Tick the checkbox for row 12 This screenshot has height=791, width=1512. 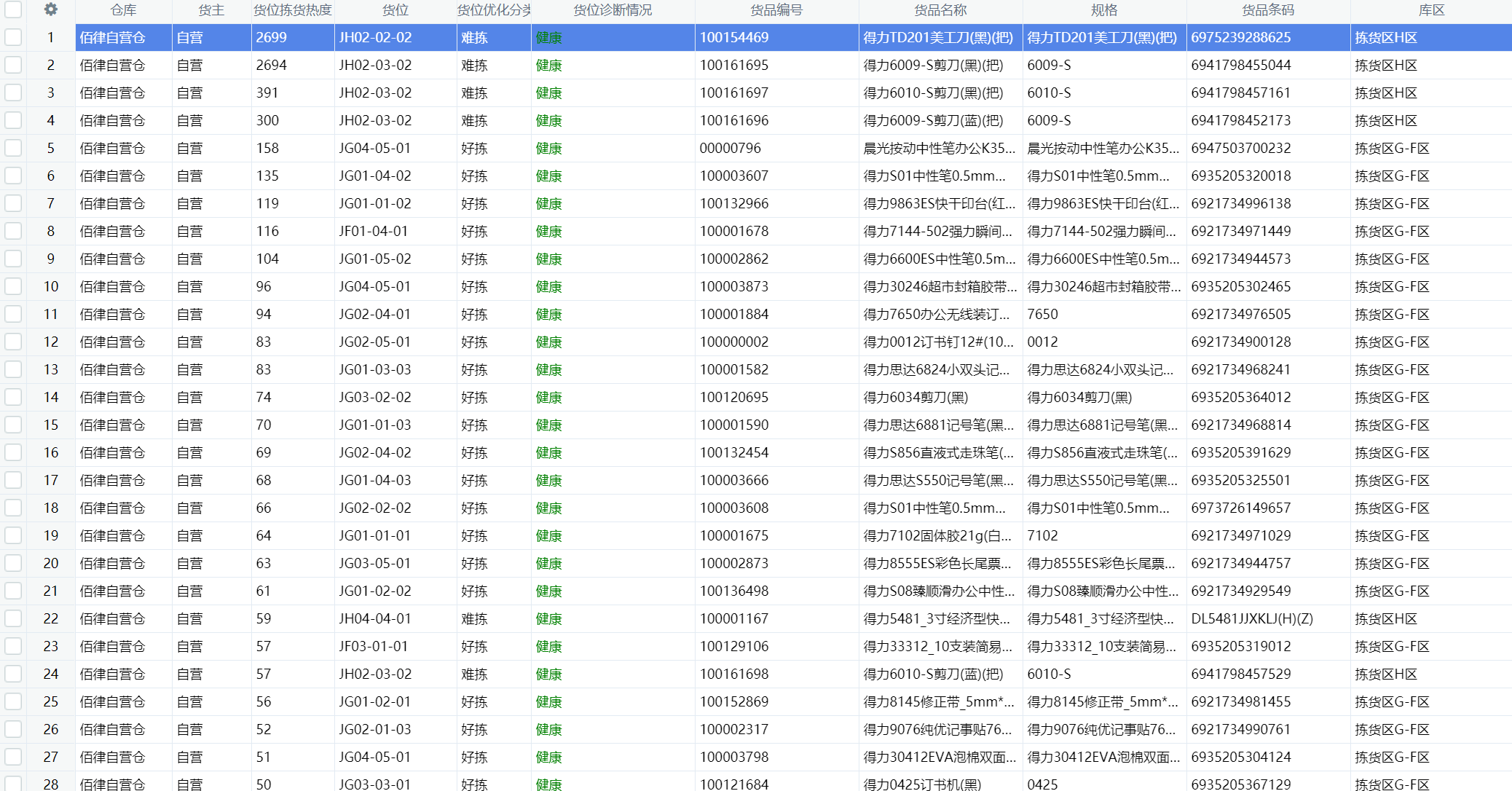(x=13, y=342)
